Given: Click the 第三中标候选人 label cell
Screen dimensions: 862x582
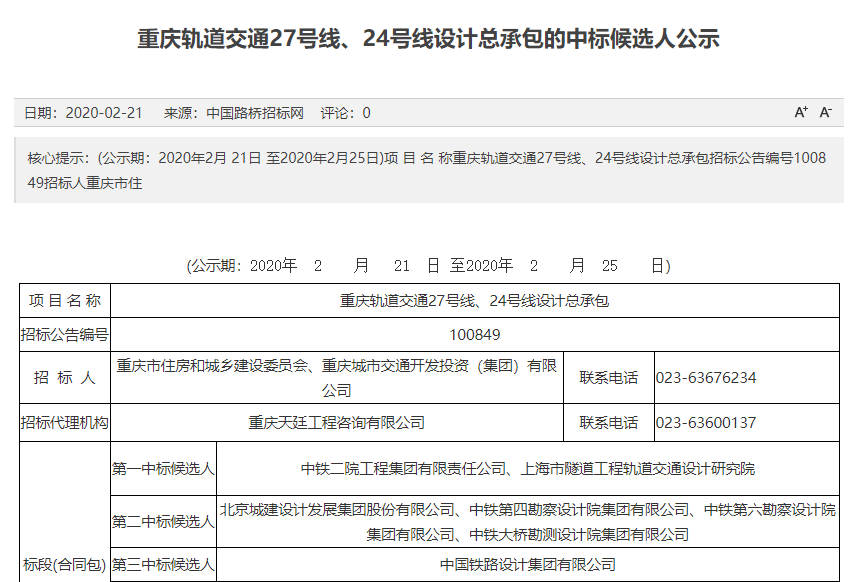Looking at the screenshot, I should (163, 564).
